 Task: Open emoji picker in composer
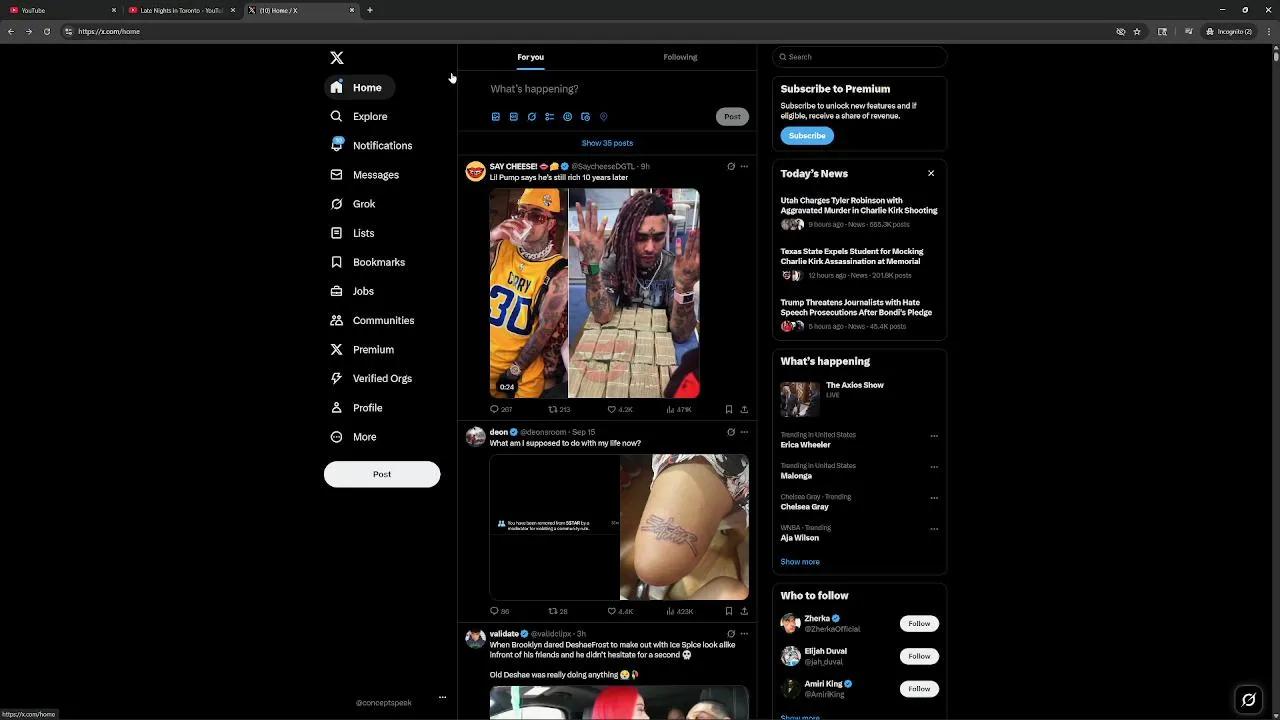pos(567,117)
